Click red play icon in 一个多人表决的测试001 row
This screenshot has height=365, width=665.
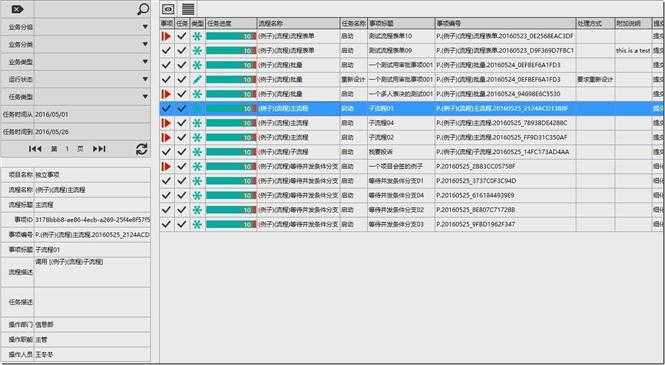pyautogui.click(x=166, y=94)
